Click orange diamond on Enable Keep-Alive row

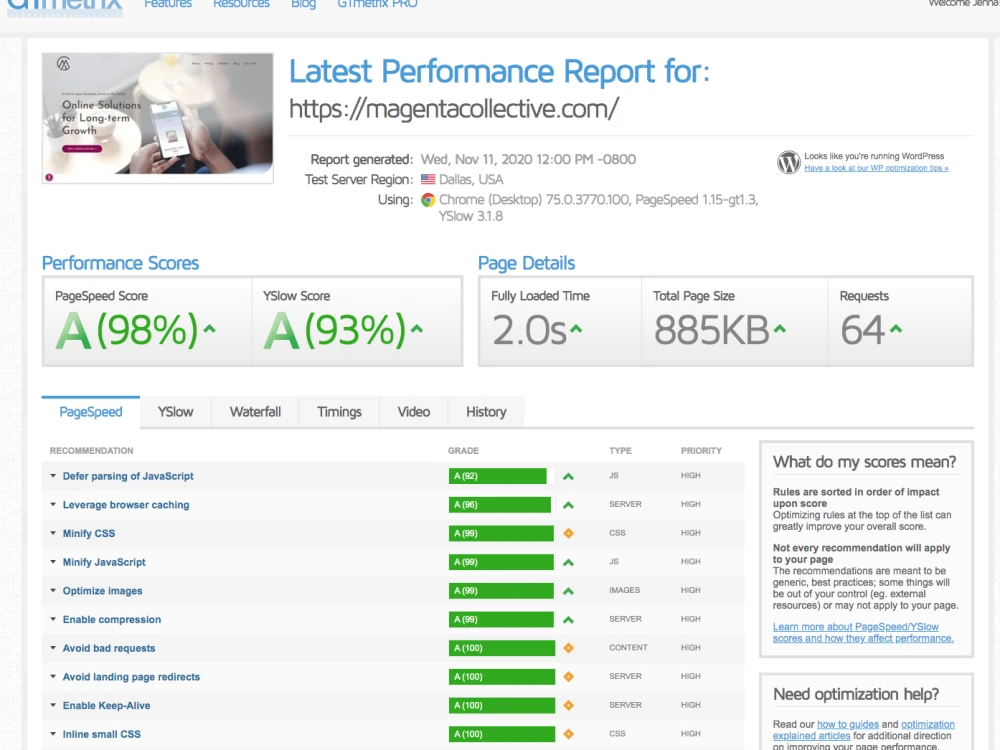[568, 705]
